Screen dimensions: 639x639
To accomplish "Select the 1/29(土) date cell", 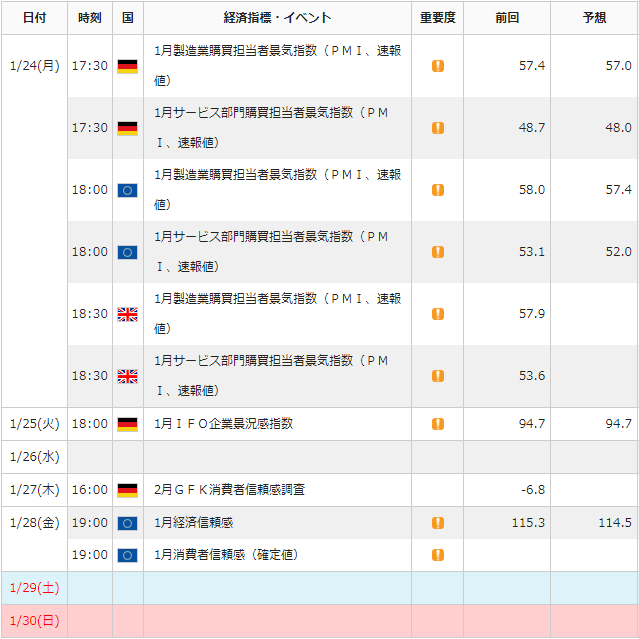I will [35, 588].
